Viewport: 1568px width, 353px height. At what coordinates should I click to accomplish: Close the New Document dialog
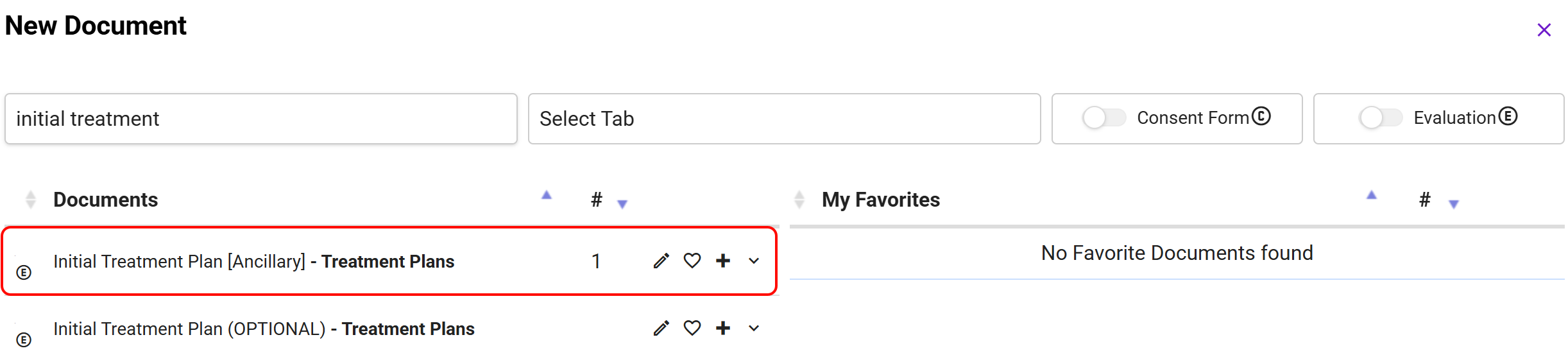pos(1544,30)
